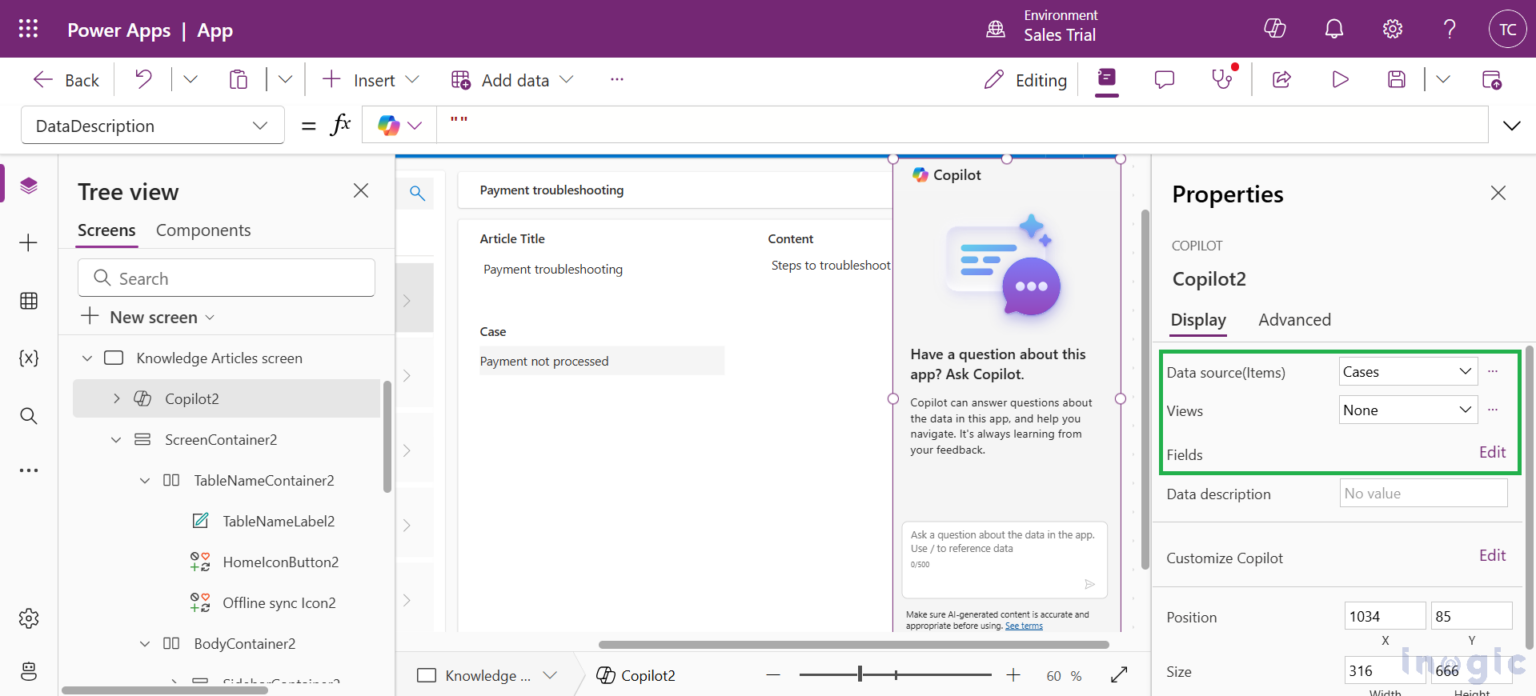Viewport: 1536px width, 696px height.
Task: Expand the Copilot2 node in Tree view
Action: click(x=117, y=397)
